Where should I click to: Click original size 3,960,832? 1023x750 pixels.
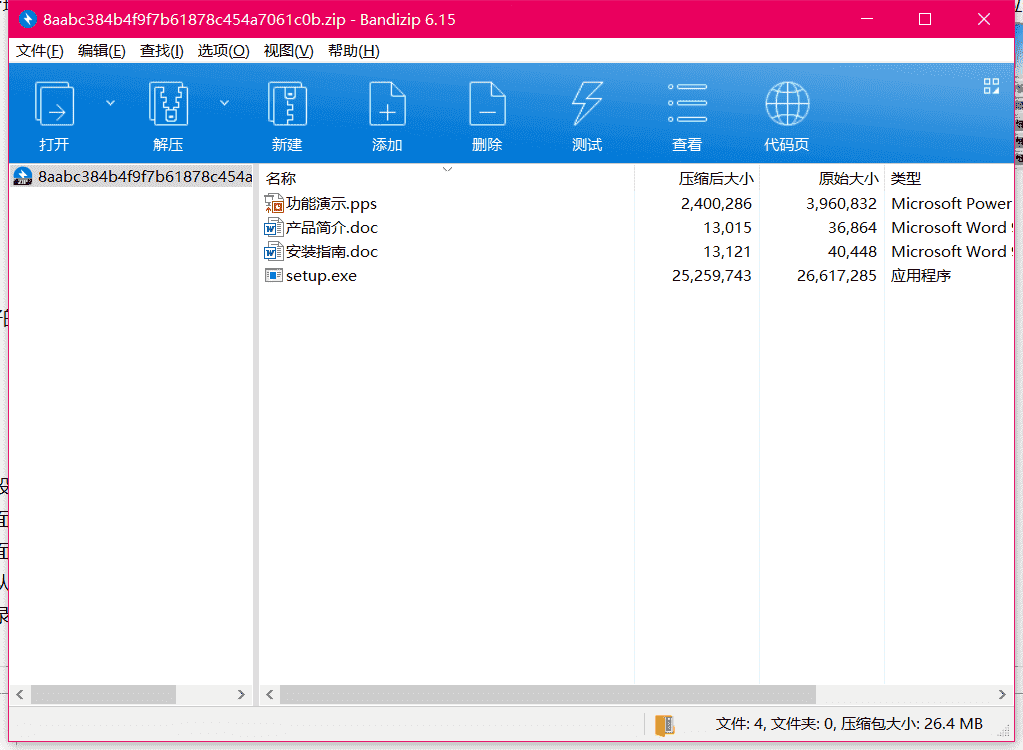click(842, 203)
